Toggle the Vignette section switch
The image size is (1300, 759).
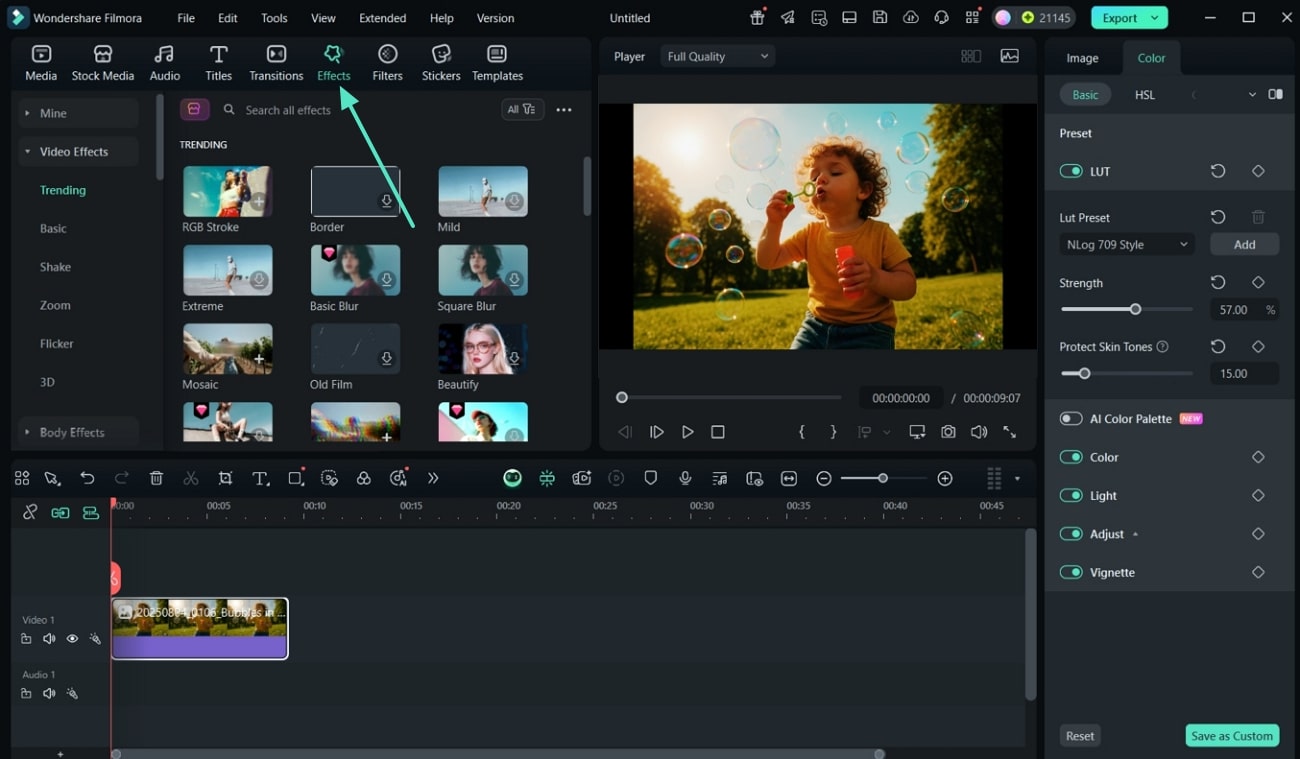click(x=1071, y=572)
